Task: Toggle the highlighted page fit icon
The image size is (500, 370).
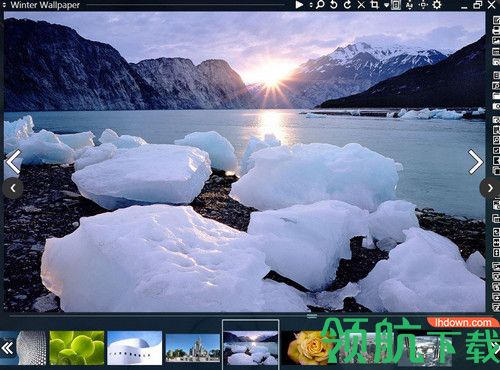Action: click(x=396, y=5)
